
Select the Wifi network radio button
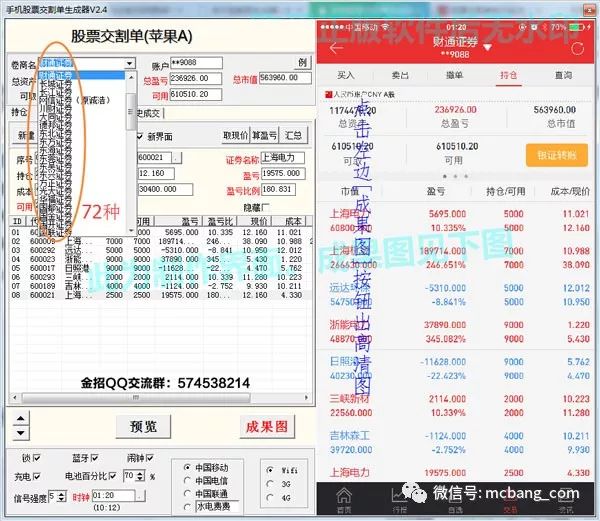pos(271,470)
